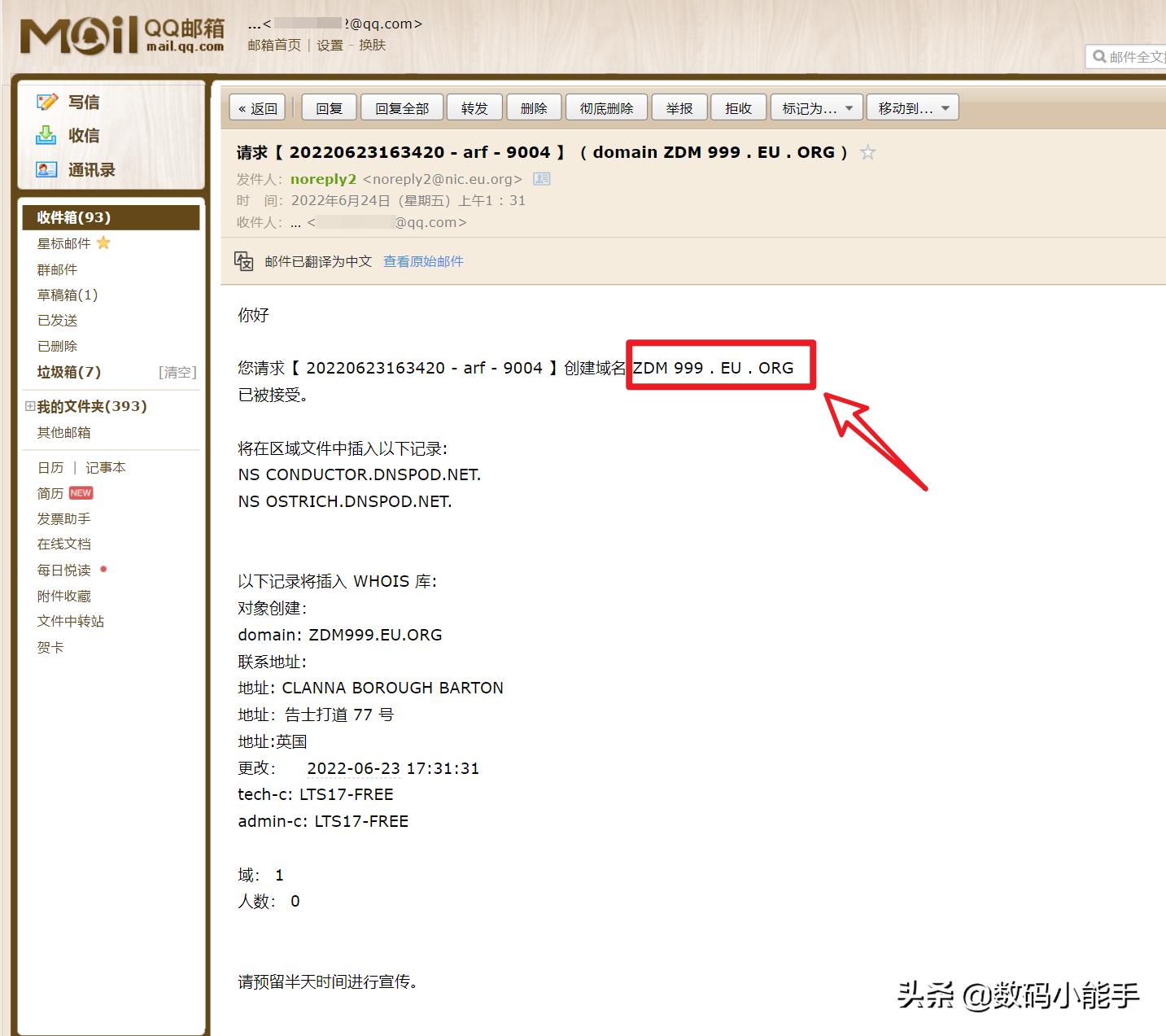
Task: Open the 标记为 dropdown
Action: pos(816,107)
